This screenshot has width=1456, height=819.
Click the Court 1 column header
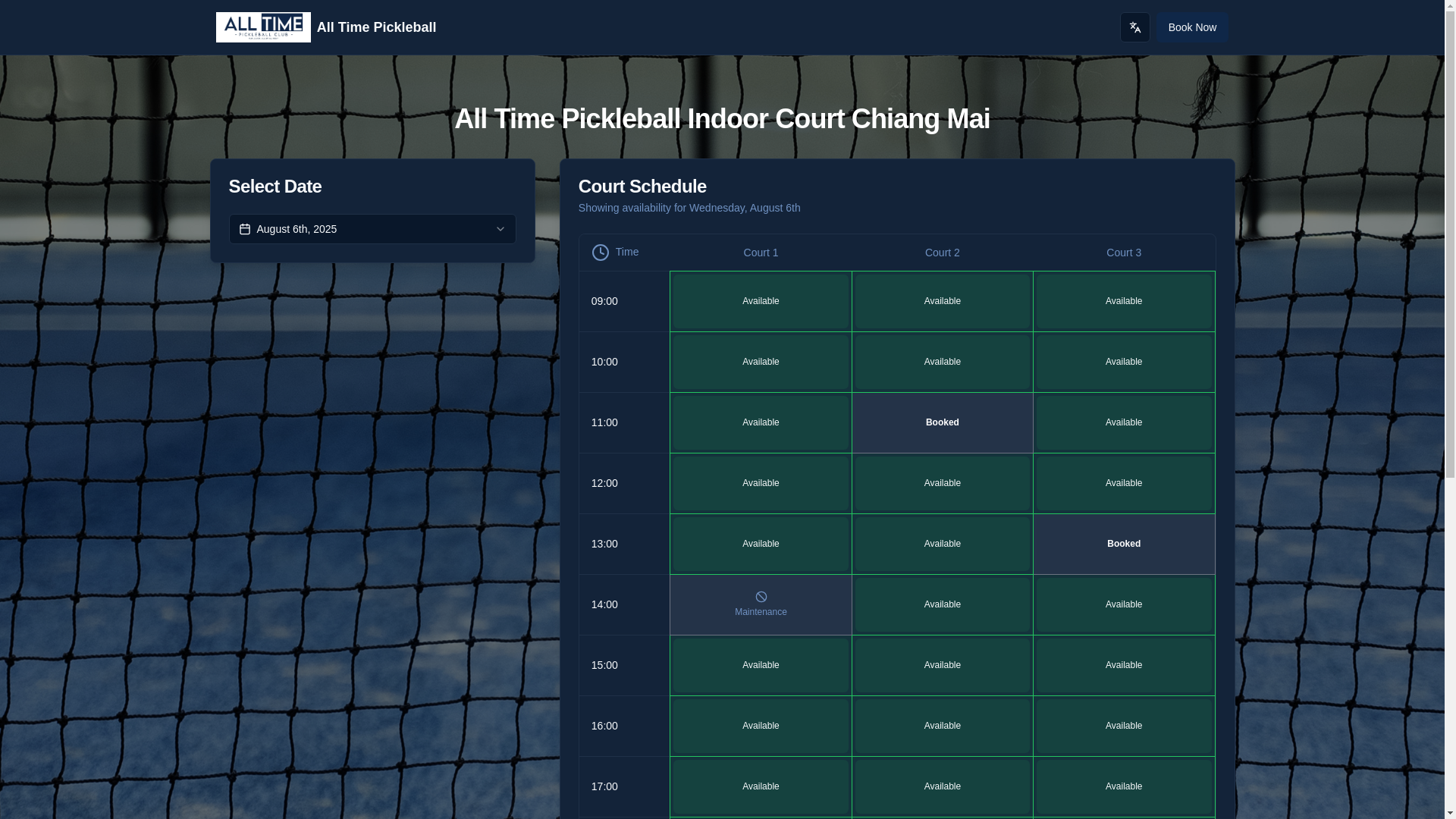(761, 253)
